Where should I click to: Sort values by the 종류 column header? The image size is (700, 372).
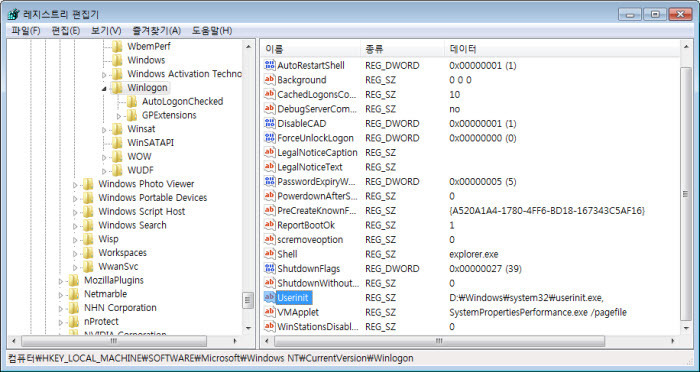pyautogui.click(x=402, y=49)
